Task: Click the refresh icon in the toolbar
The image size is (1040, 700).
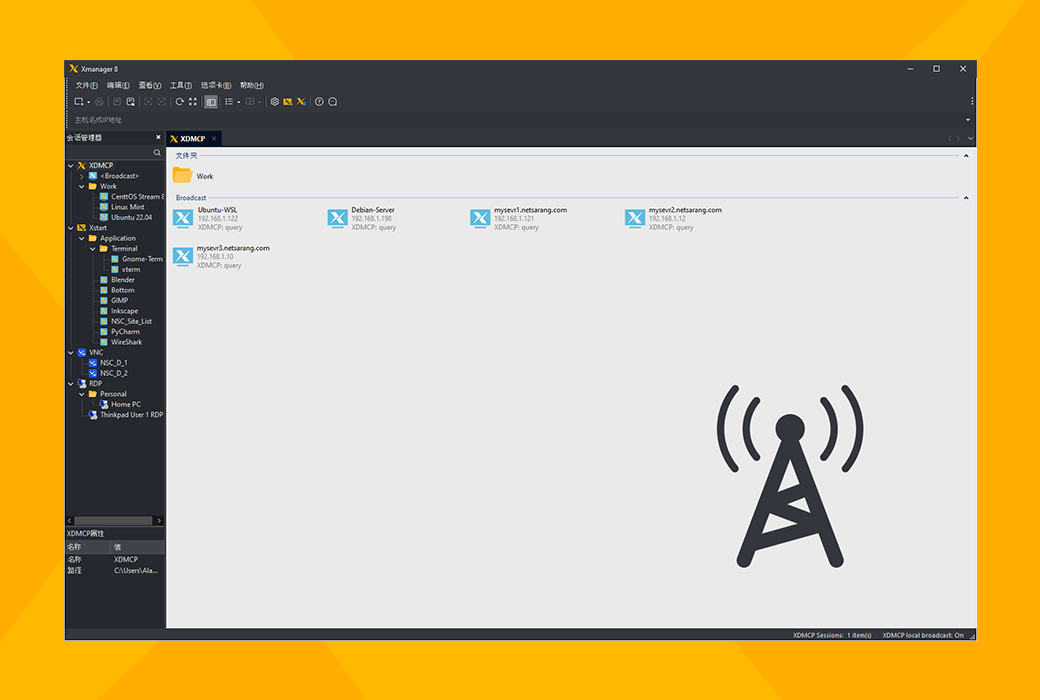Action: point(180,102)
